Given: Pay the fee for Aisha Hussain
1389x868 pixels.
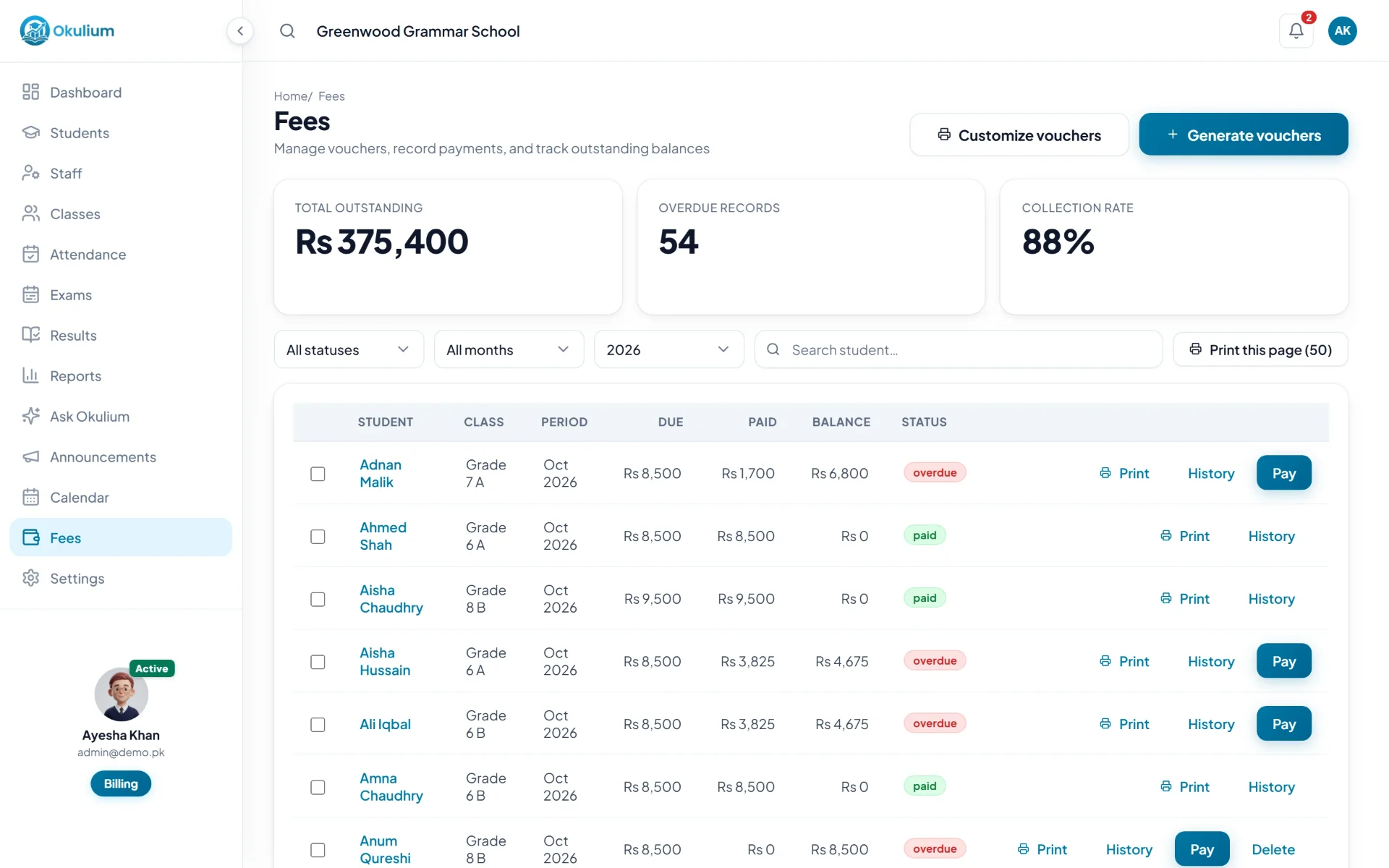Looking at the screenshot, I should tap(1283, 661).
